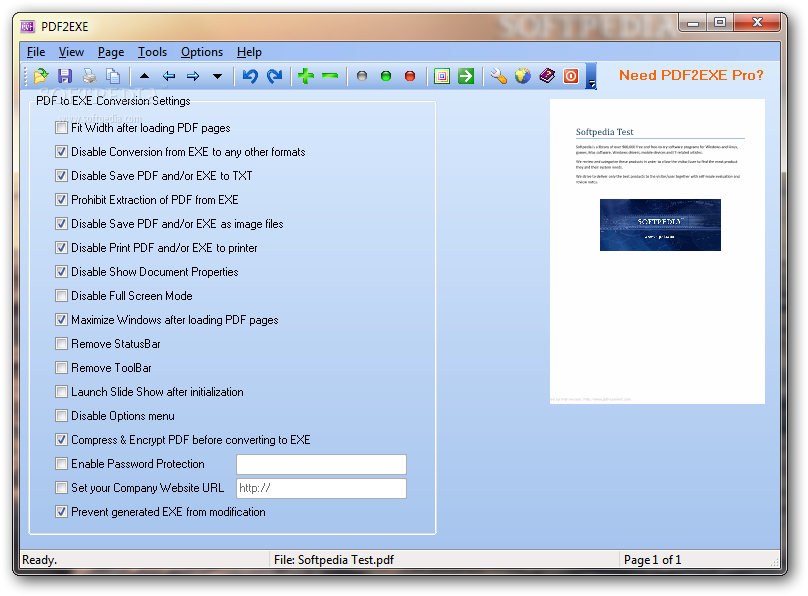Screen dimensions: 808x596
Task: Uncheck Prevent generated EXE from modification
Action: click(x=61, y=512)
